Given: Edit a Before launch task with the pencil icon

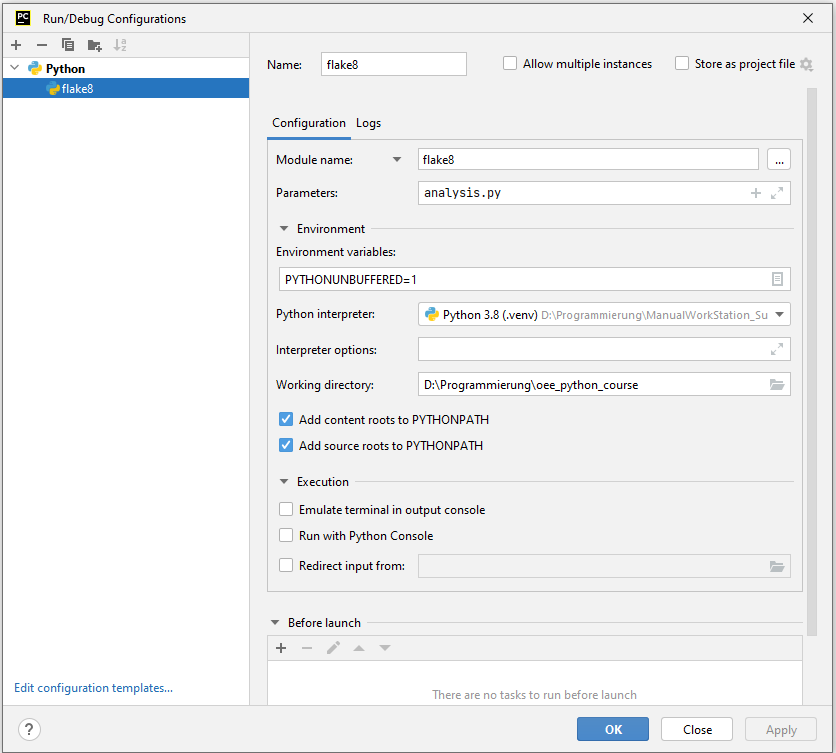Looking at the screenshot, I should 333,647.
